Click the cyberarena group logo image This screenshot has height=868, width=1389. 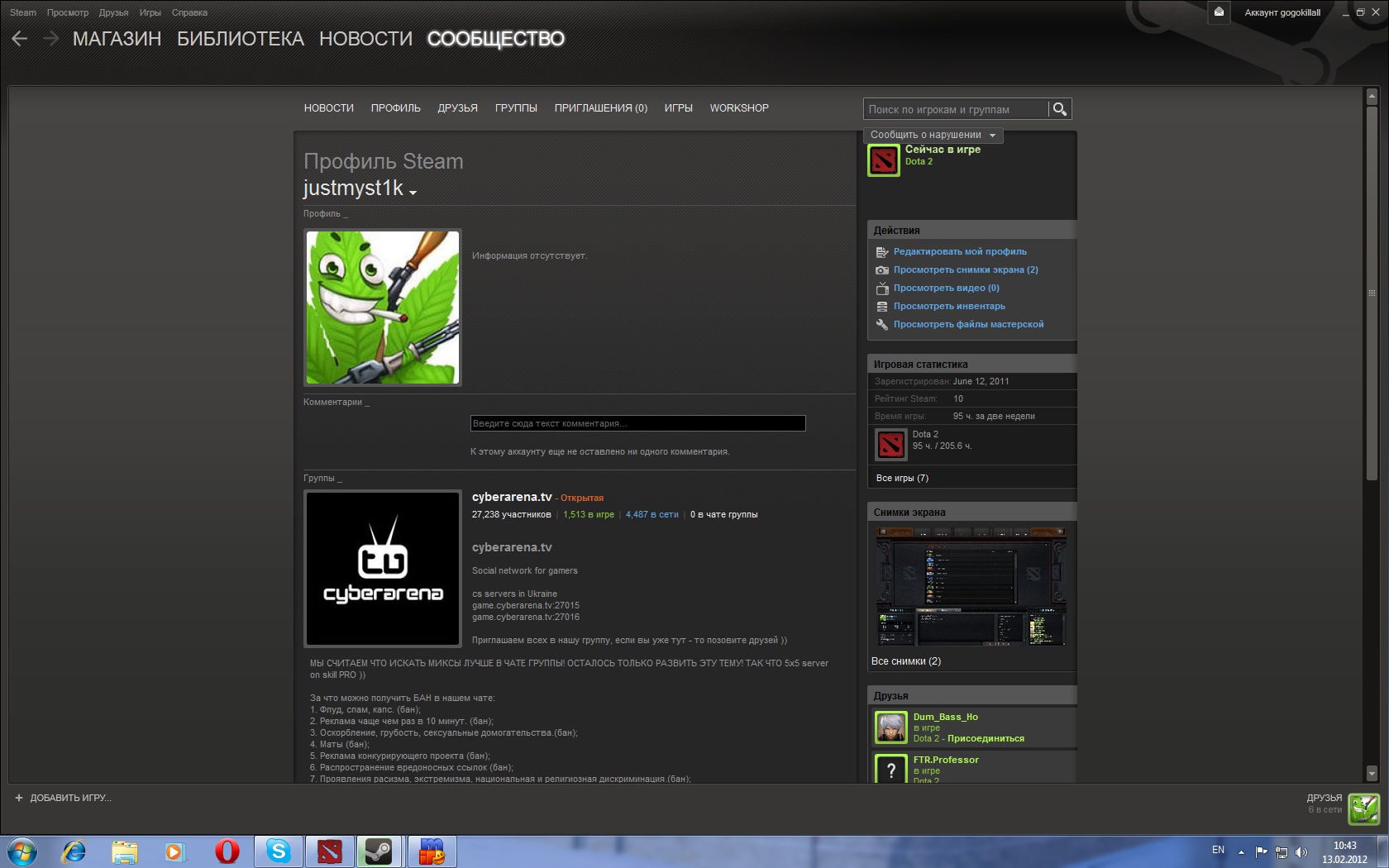(x=383, y=569)
